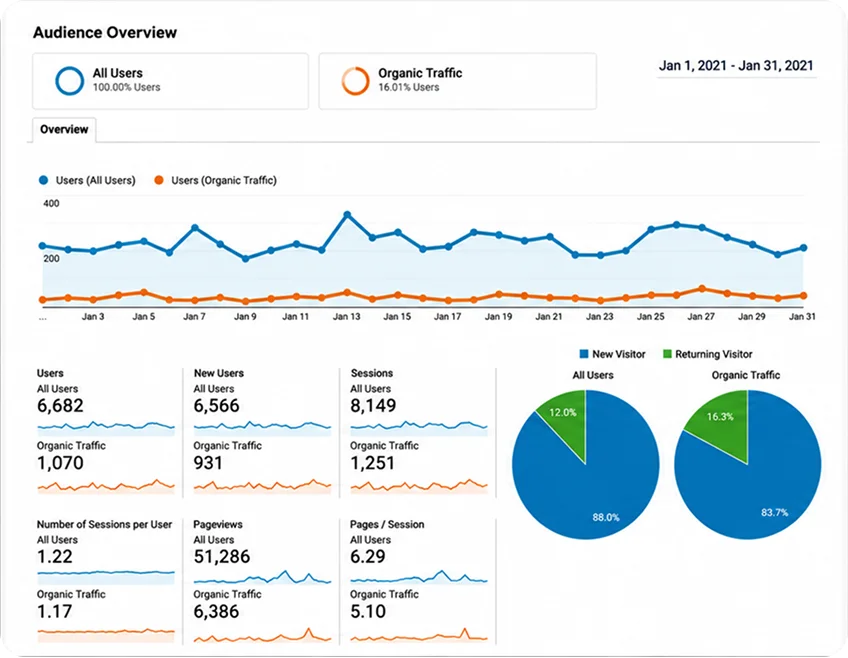Screen dimensions: 848x658
Task: Click the New Users value 6,566
Action: (216, 406)
